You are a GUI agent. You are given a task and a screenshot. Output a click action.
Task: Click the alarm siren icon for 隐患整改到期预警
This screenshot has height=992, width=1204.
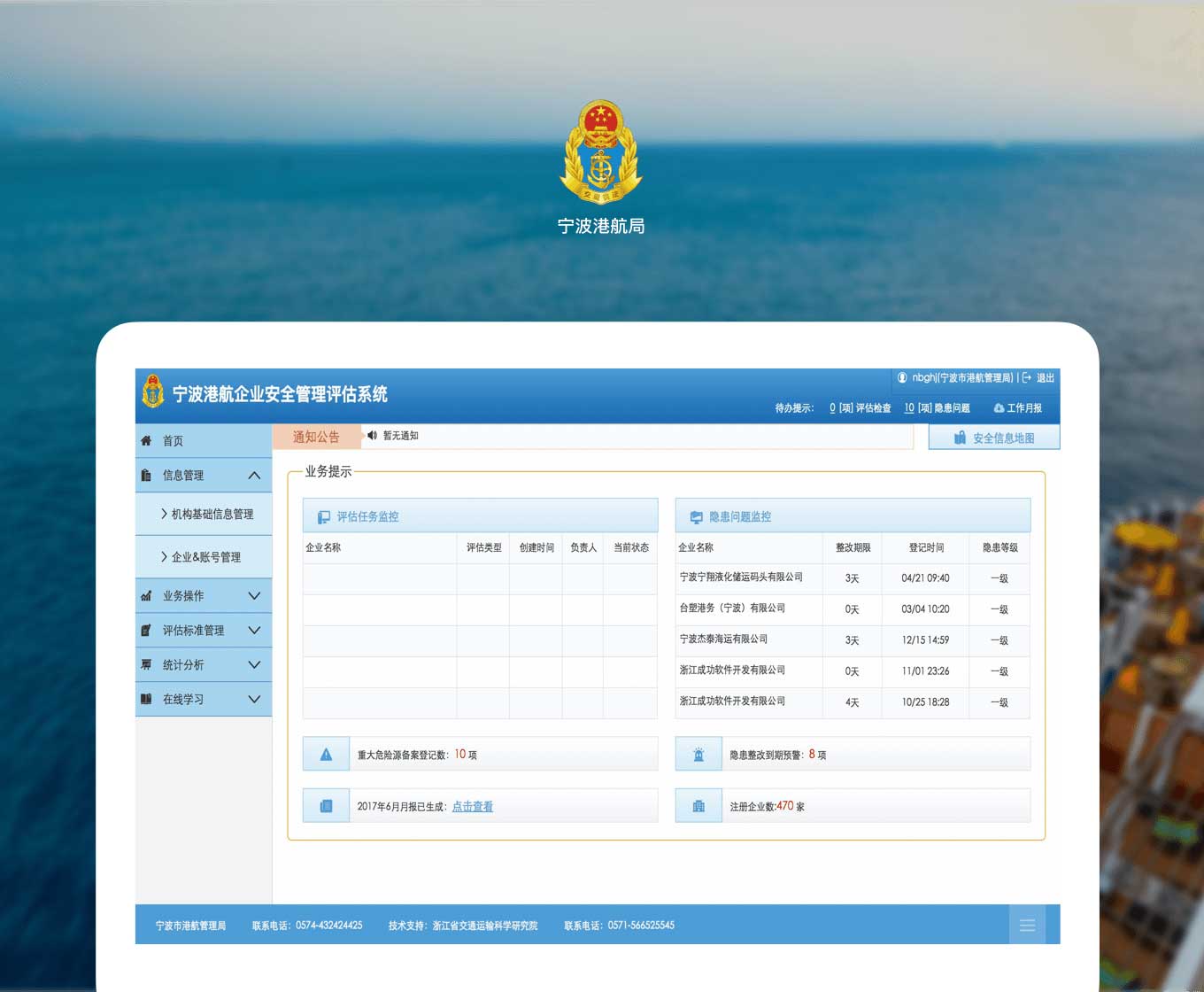(698, 755)
